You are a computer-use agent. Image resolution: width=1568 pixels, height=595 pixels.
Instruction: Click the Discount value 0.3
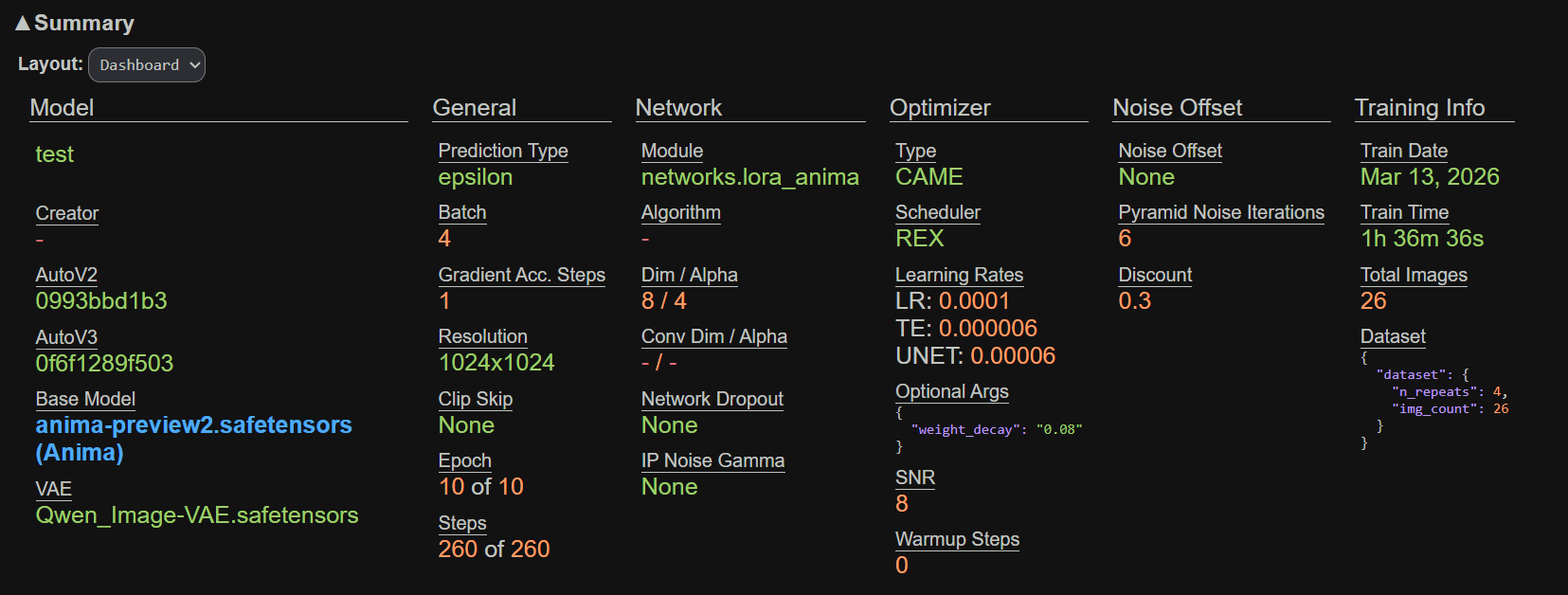(x=1135, y=301)
